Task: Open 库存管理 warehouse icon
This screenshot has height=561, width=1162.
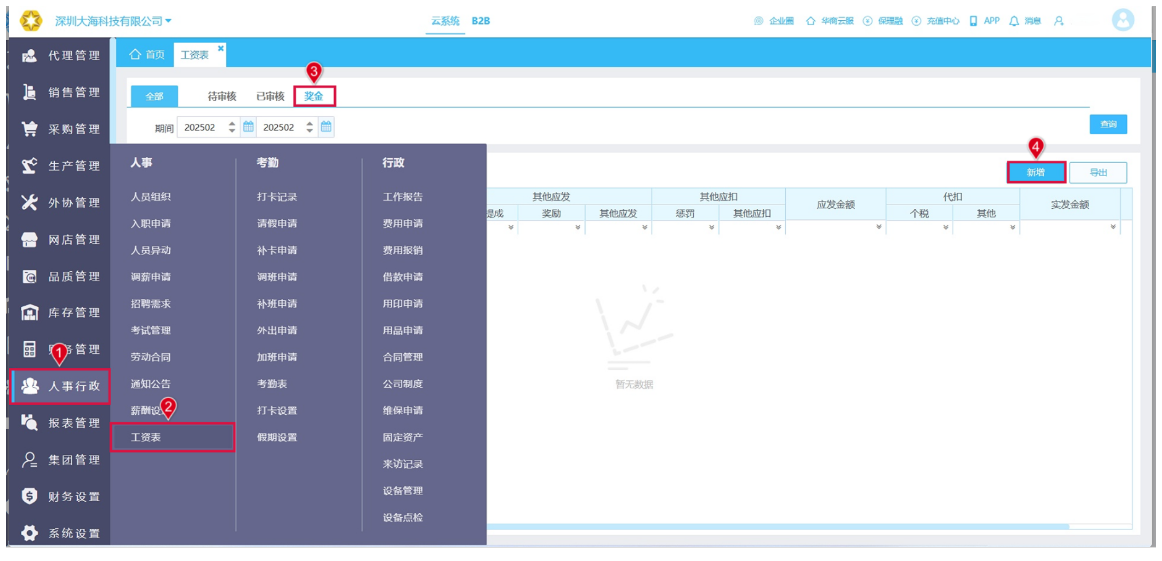Action: pos(29,313)
